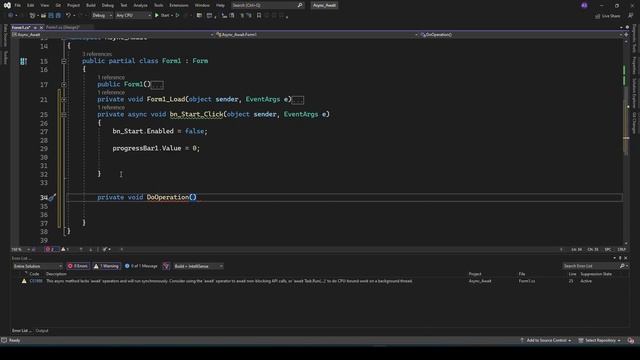Click the open file toolbar icon
The width and height of the screenshot is (640, 360).
(x=43, y=16)
